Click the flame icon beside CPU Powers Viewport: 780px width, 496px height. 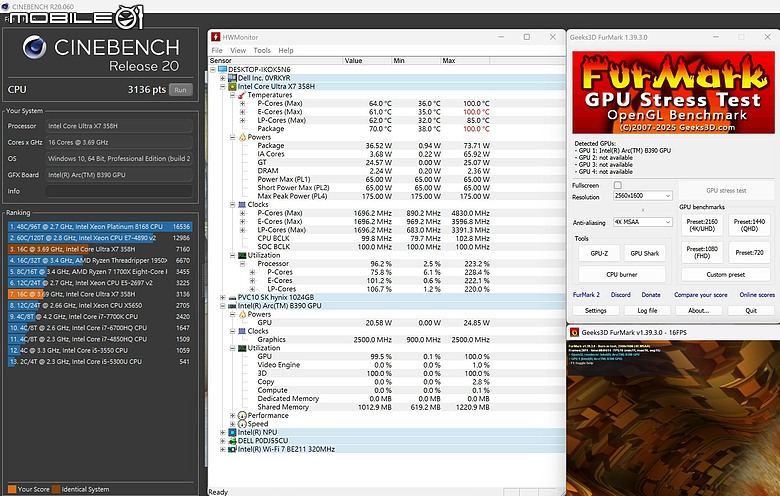(242, 137)
